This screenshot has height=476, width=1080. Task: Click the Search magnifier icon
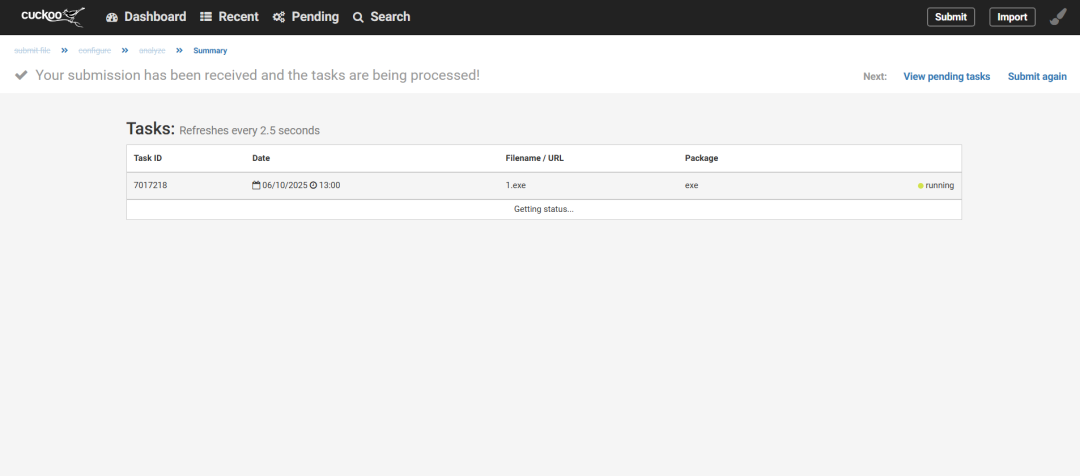coord(358,17)
